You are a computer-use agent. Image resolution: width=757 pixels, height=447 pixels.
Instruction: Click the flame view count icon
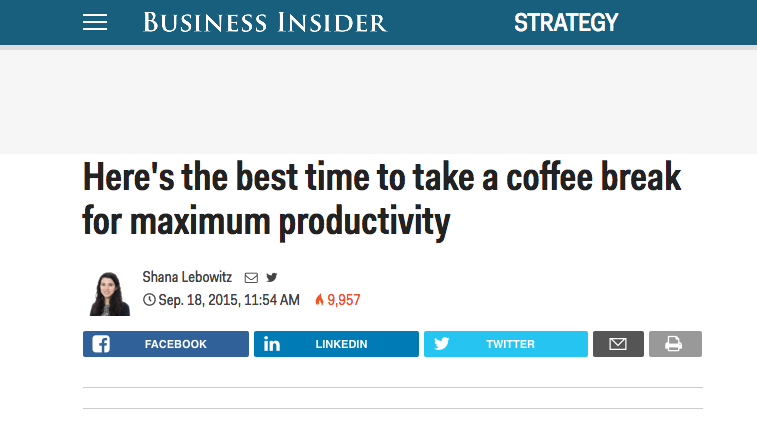(320, 300)
